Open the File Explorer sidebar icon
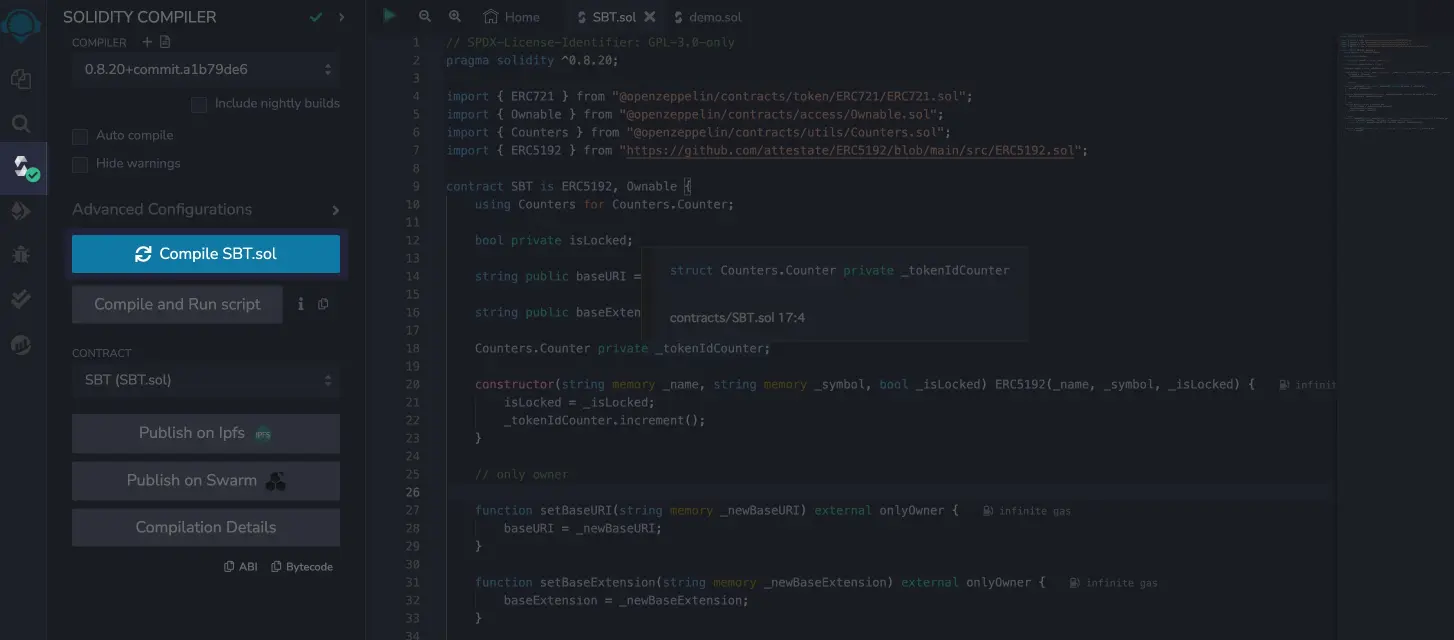This screenshot has height=640, width=1454. 21,79
